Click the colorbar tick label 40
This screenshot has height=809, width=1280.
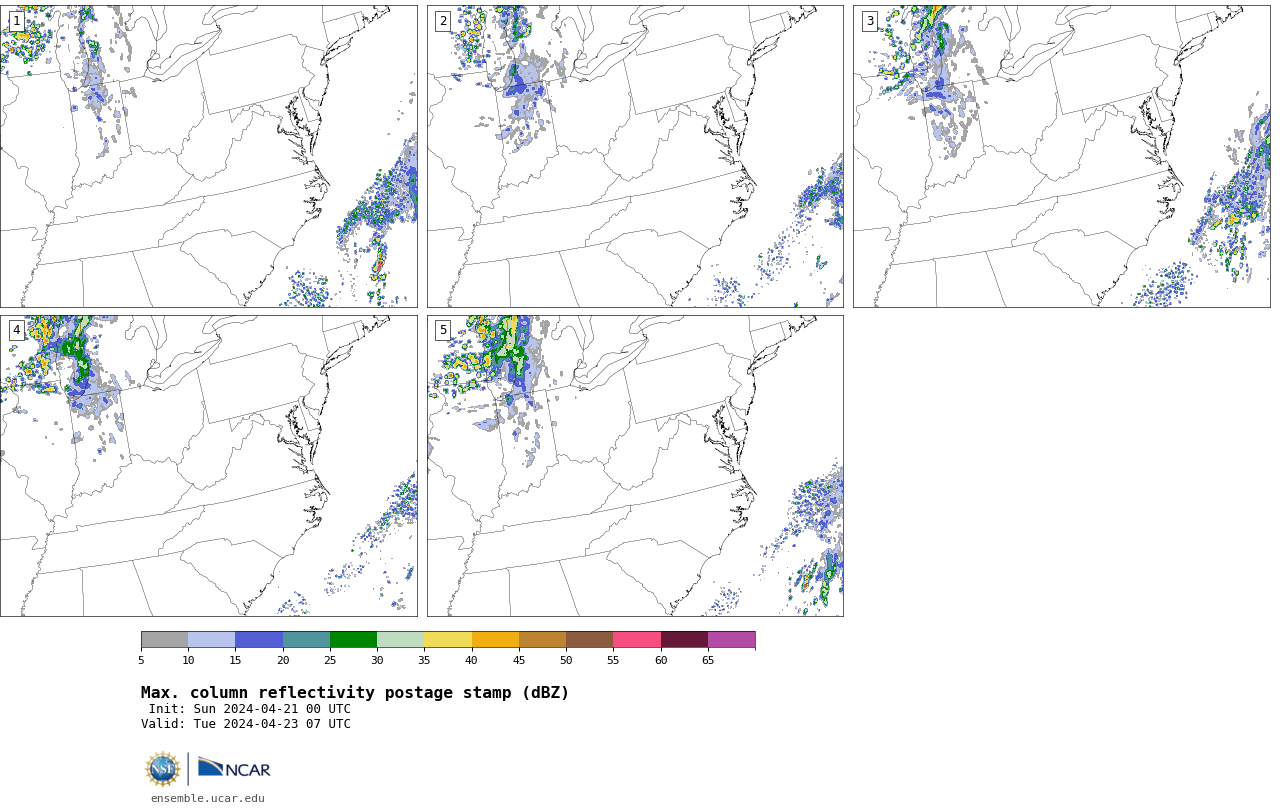pos(472,660)
